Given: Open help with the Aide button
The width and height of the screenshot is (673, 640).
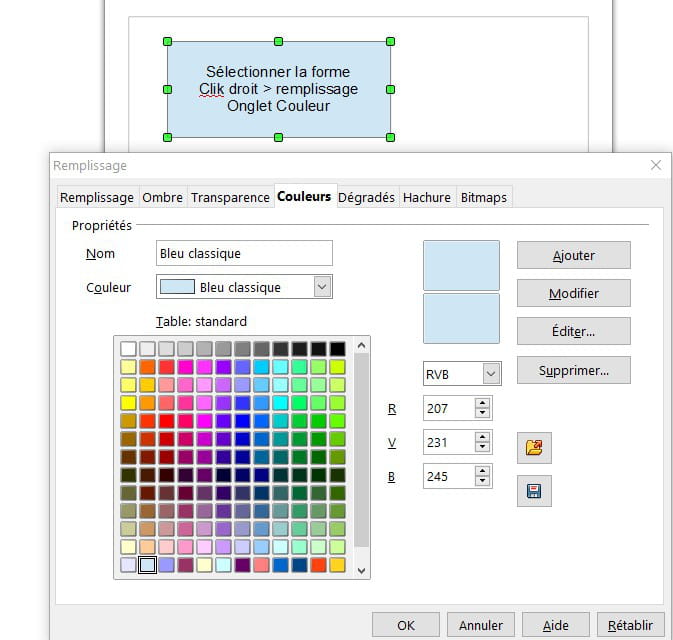Looking at the screenshot, I should click(555, 625).
